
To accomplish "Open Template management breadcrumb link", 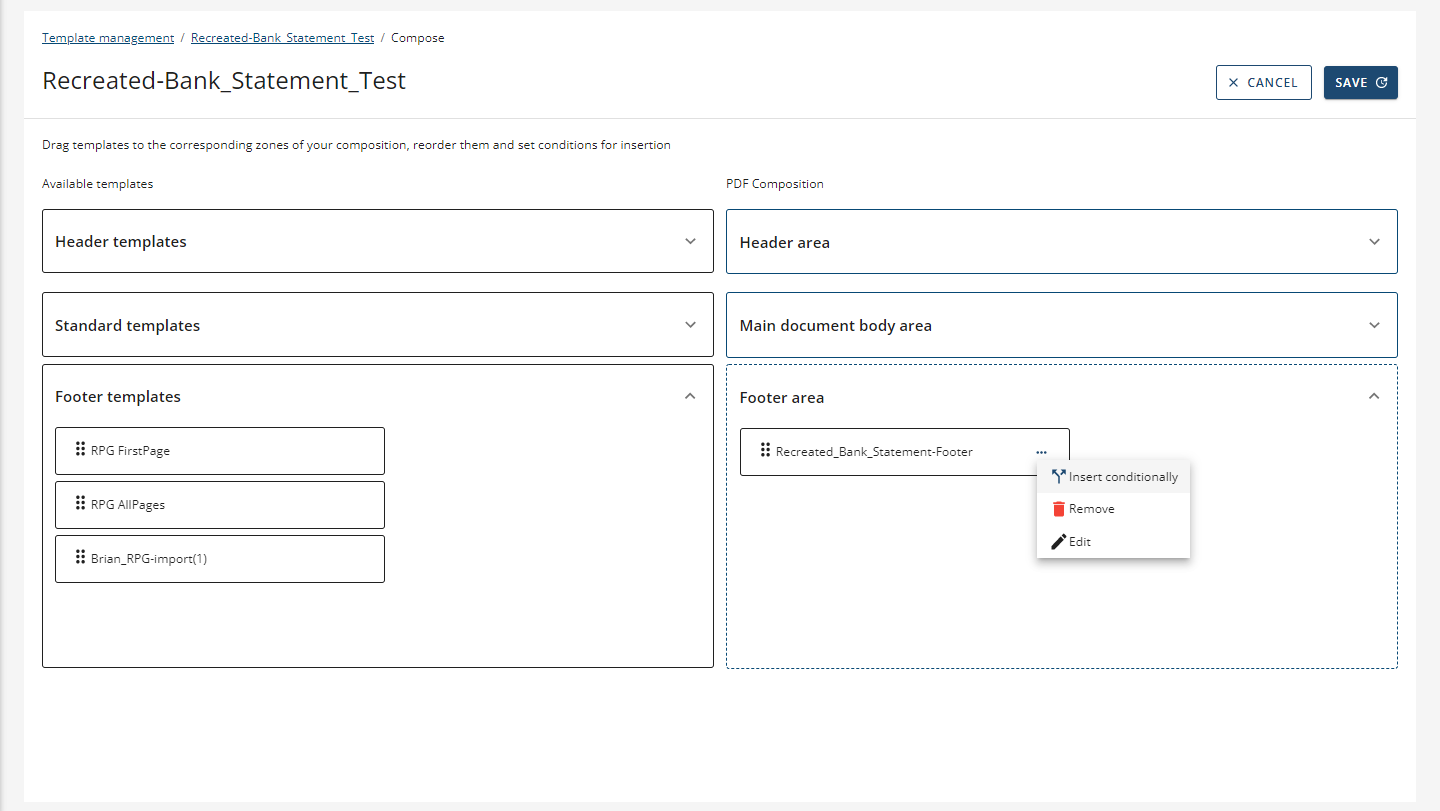I will [x=108, y=38].
